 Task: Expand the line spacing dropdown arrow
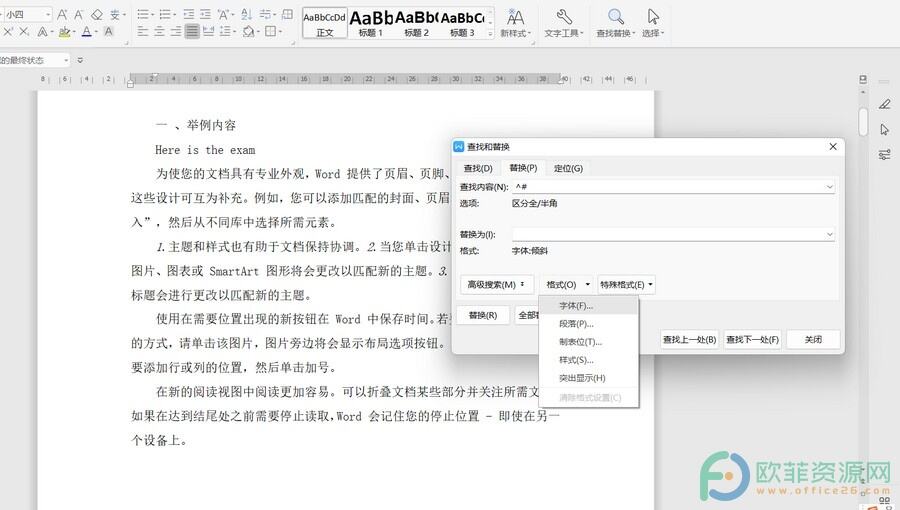[234, 32]
